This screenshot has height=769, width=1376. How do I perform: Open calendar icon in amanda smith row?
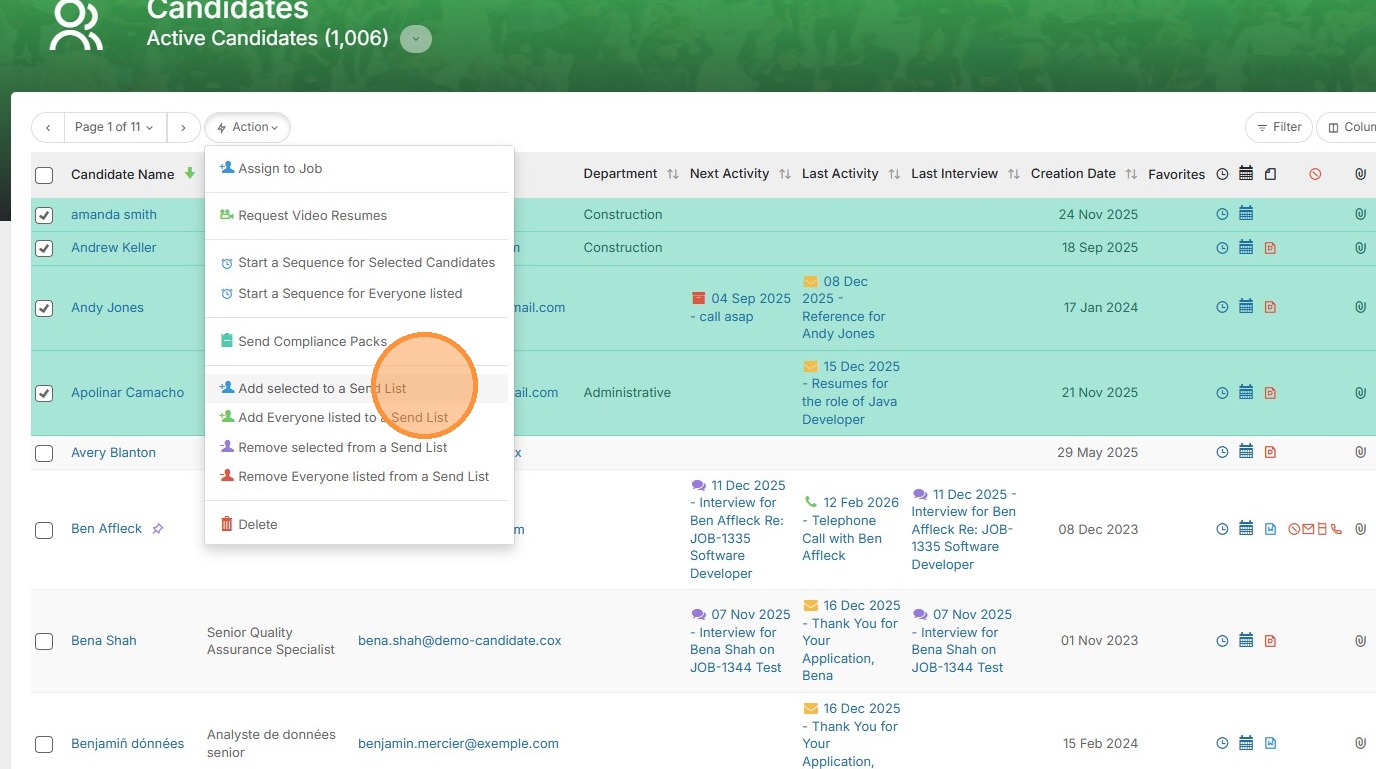coord(1246,214)
